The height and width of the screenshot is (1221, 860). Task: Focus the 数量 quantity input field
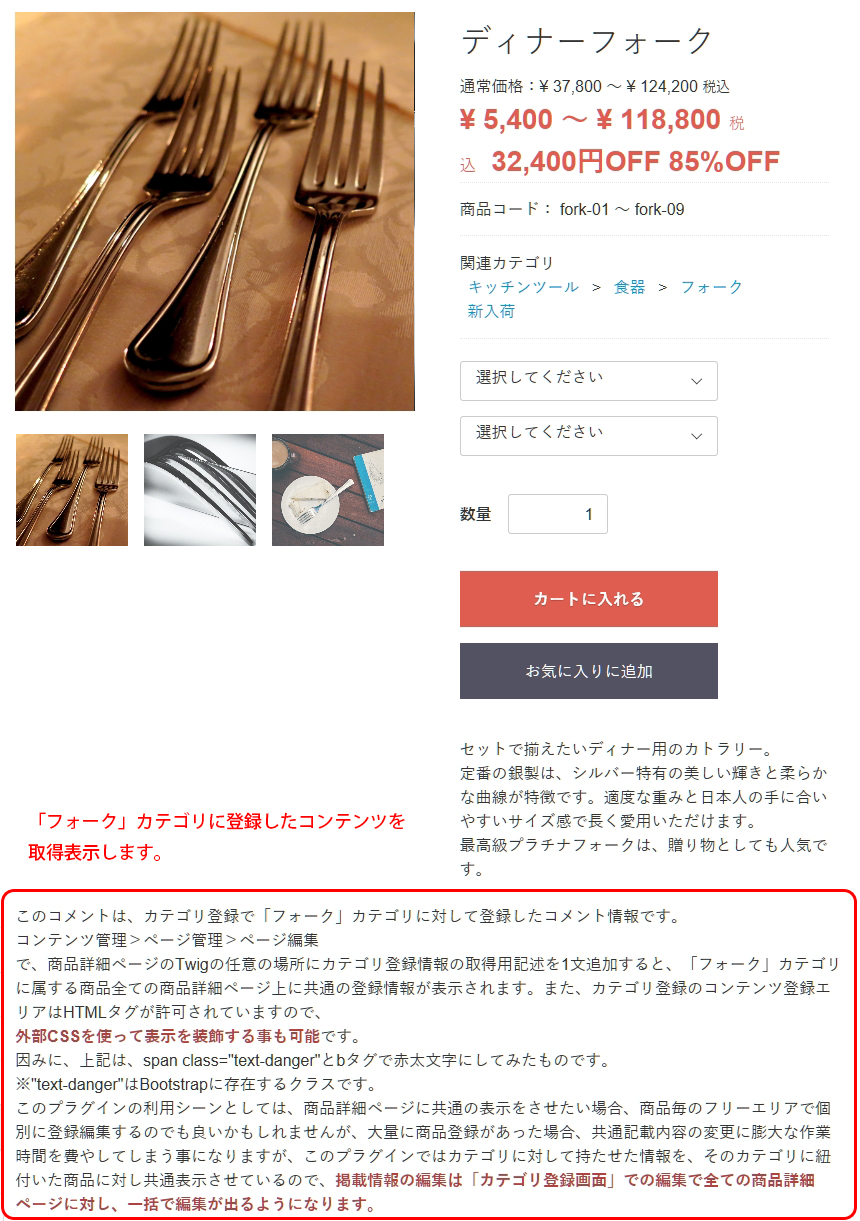coord(558,514)
